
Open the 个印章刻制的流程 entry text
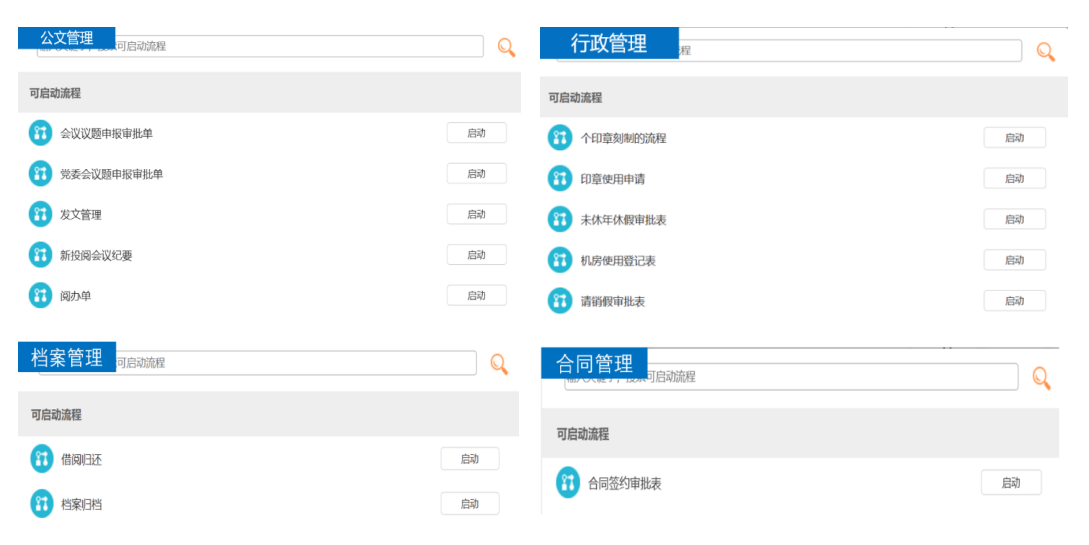623,138
